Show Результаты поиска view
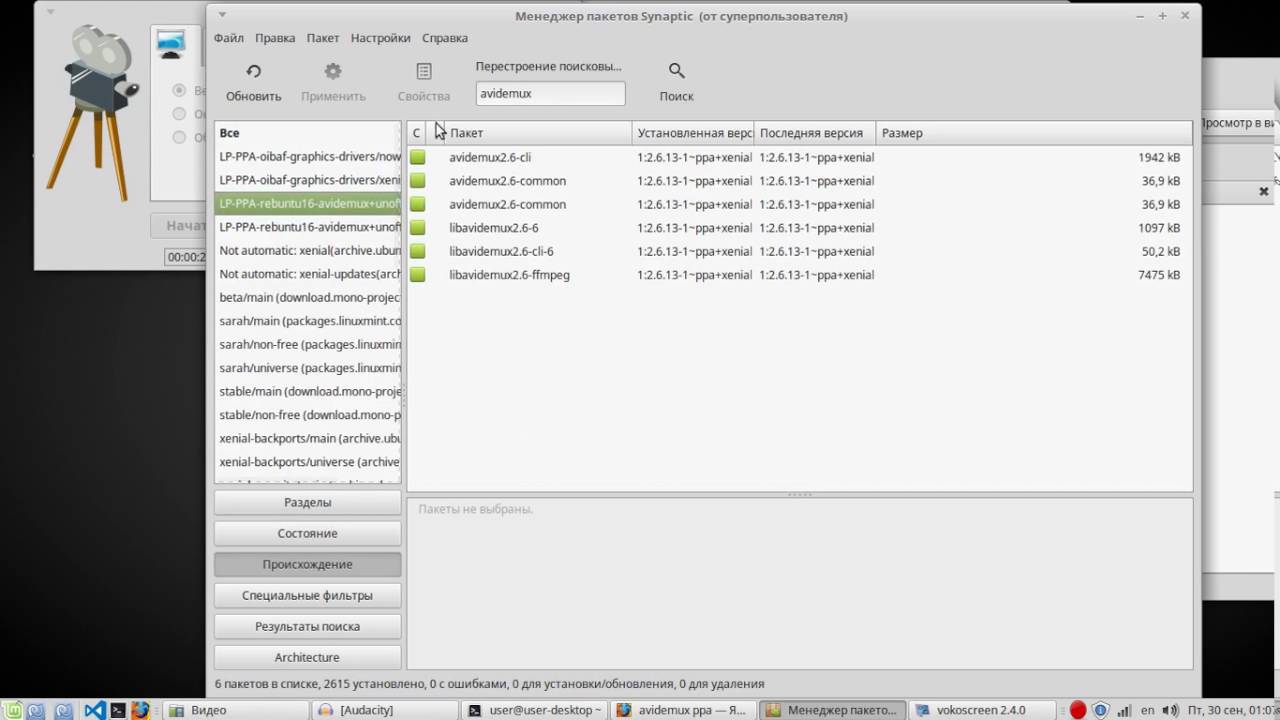Screen dimensions: 1280x720 307,626
